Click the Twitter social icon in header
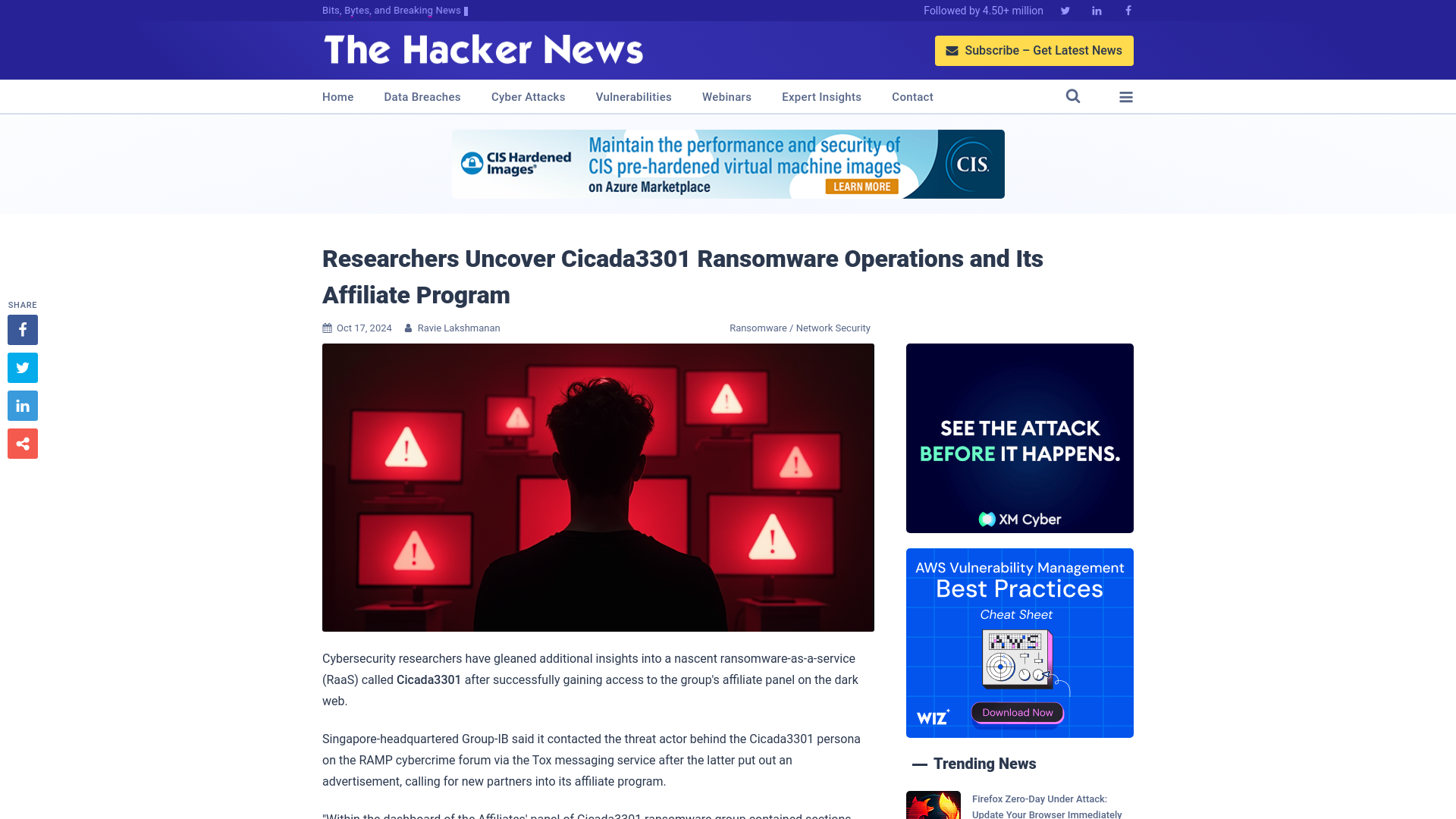1456x819 pixels. coord(1065,10)
